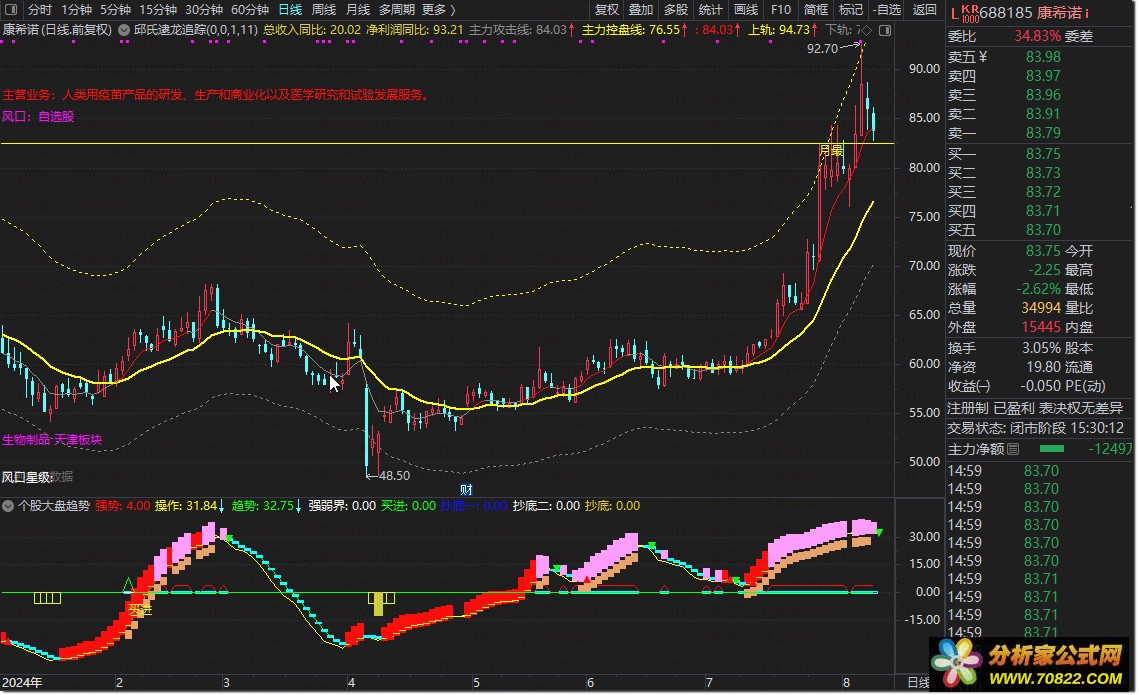Click the 财 finance marker on chart
The height and width of the screenshot is (695, 1139).
pos(466,489)
